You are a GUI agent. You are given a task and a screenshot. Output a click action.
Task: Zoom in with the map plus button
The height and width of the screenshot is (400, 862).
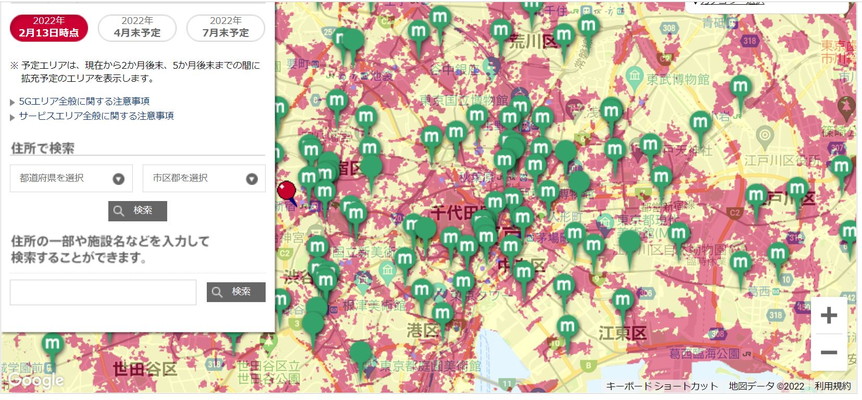[828, 315]
